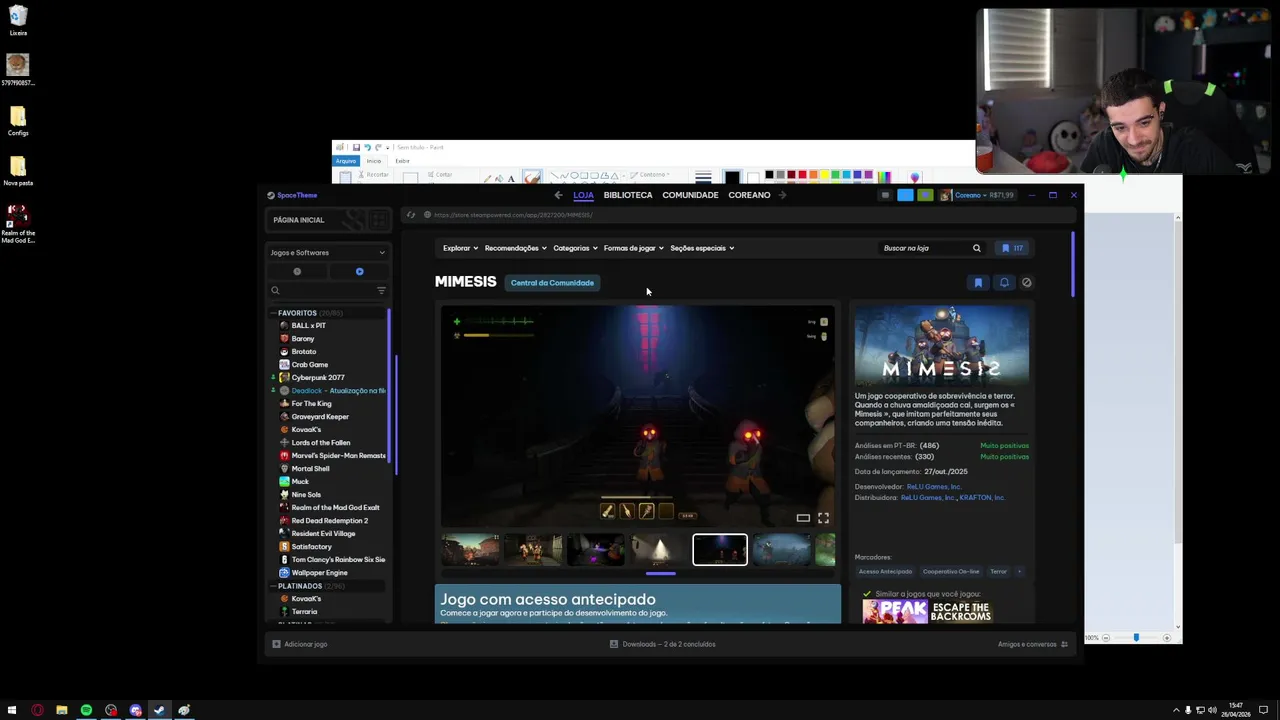Click the magnifier in store search box
The image size is (1280, 720).
click(x=977, y=248)
